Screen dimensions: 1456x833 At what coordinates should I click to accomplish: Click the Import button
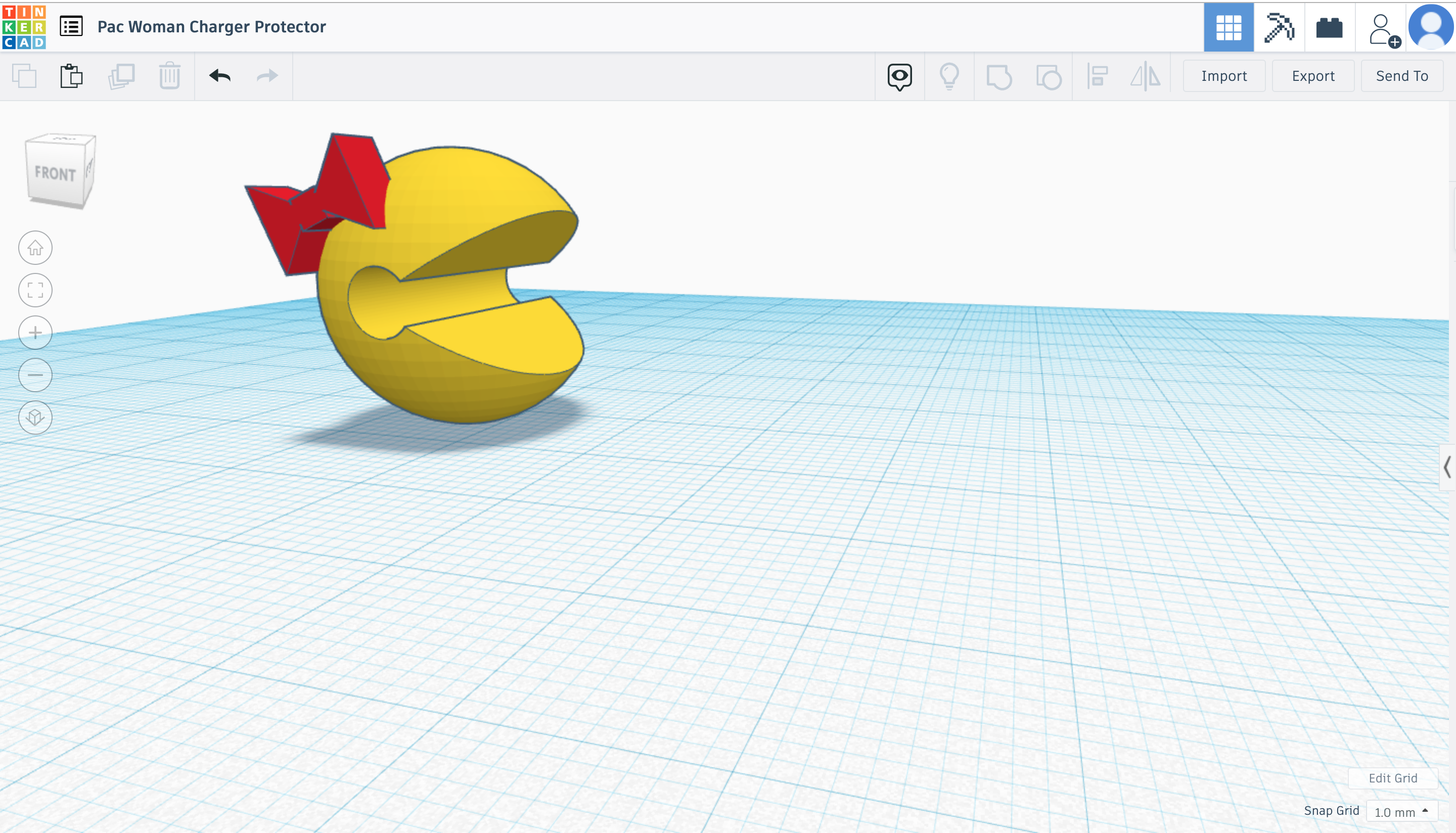tap(1224, 76)
